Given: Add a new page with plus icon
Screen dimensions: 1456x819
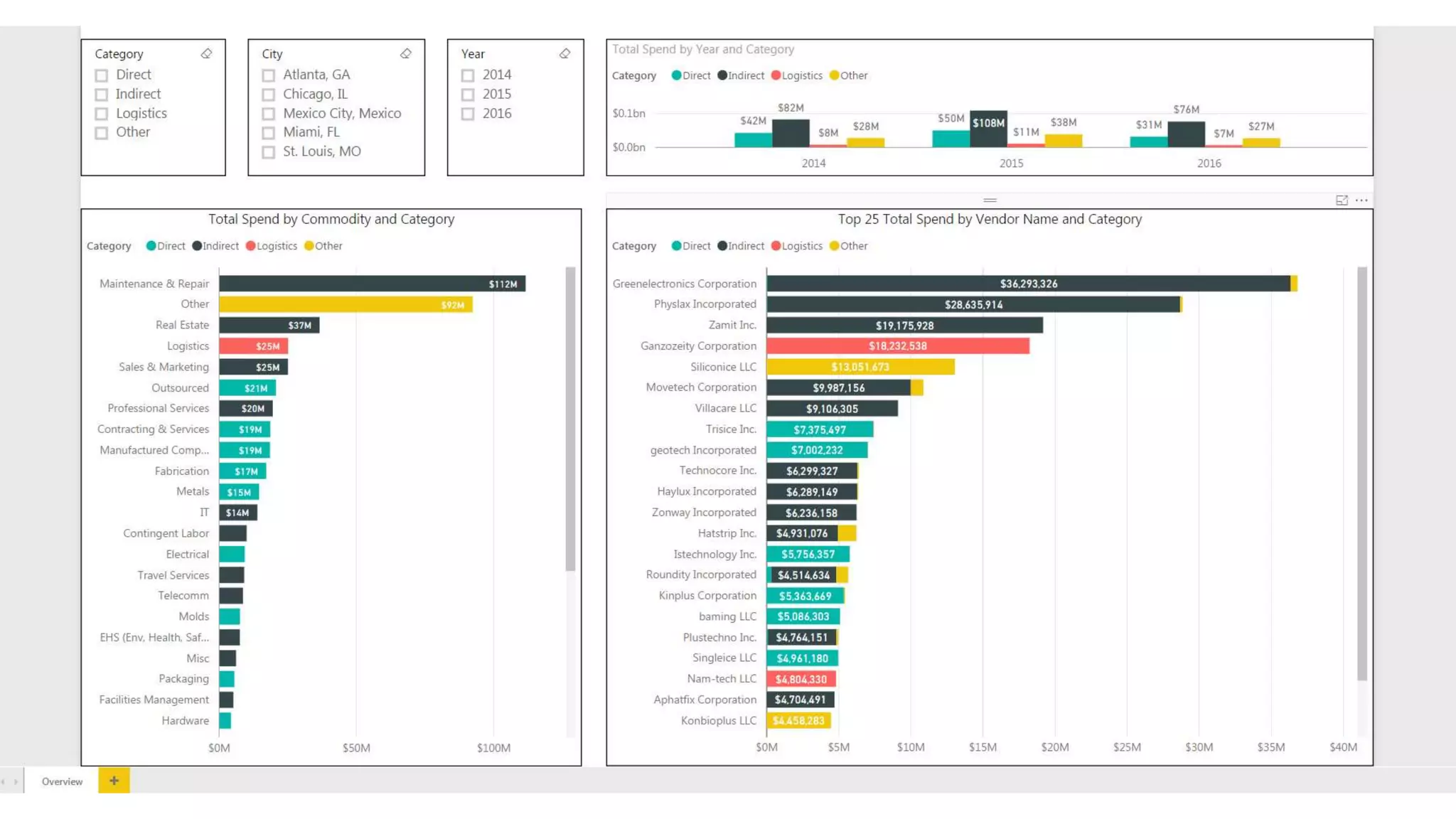Looking at the screenshot, I should (x=114, y=781).
